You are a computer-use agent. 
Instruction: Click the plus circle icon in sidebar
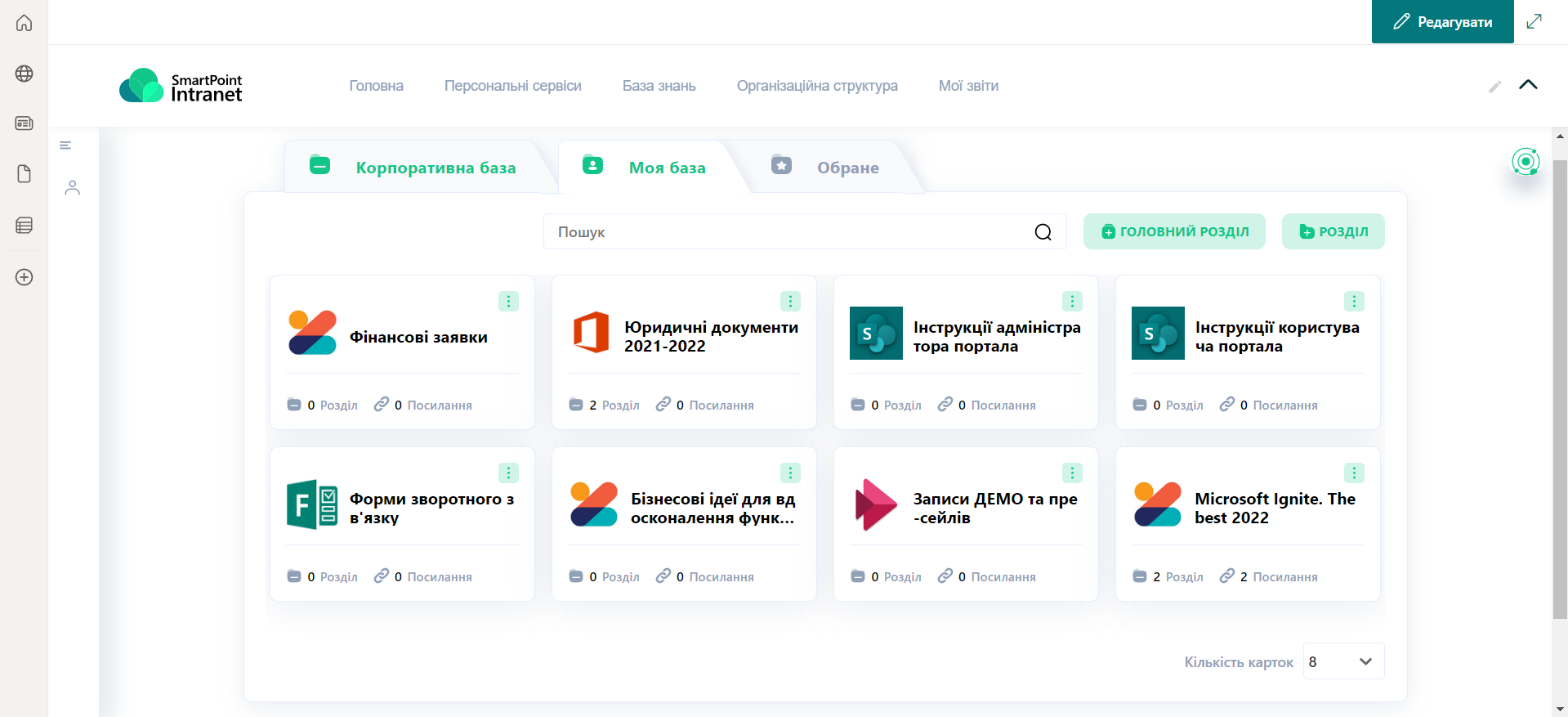[25, 277]
